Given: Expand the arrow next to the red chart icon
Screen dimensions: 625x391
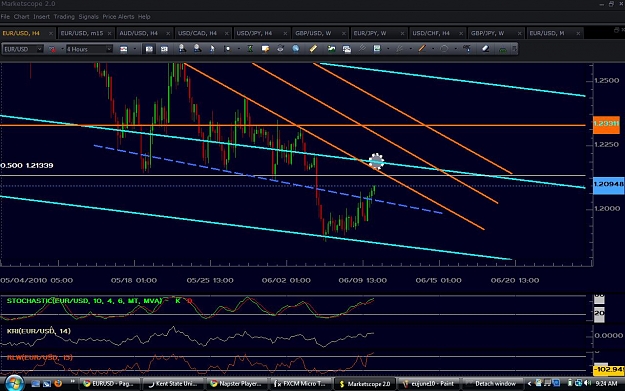Looking at the screenshot, I should point(62,49).
